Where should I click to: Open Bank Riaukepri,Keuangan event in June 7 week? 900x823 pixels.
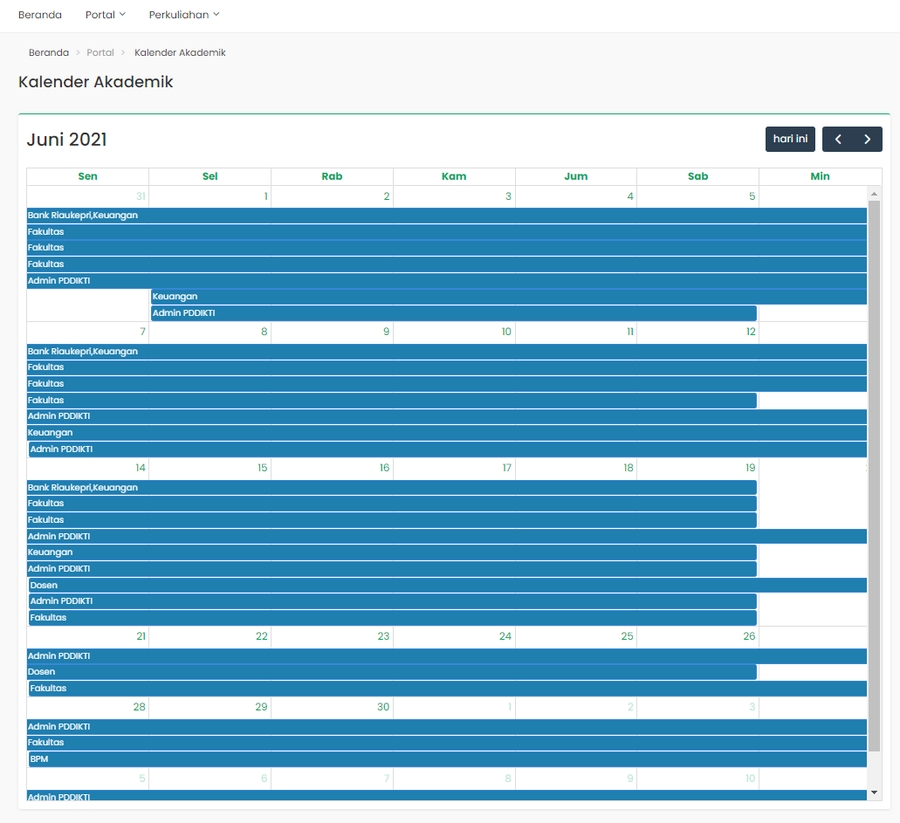[x=446, y=351]
